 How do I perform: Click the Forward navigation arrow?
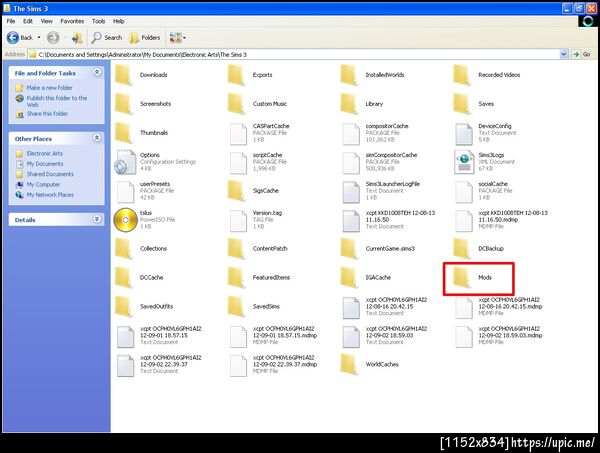[x=53, y=37]
